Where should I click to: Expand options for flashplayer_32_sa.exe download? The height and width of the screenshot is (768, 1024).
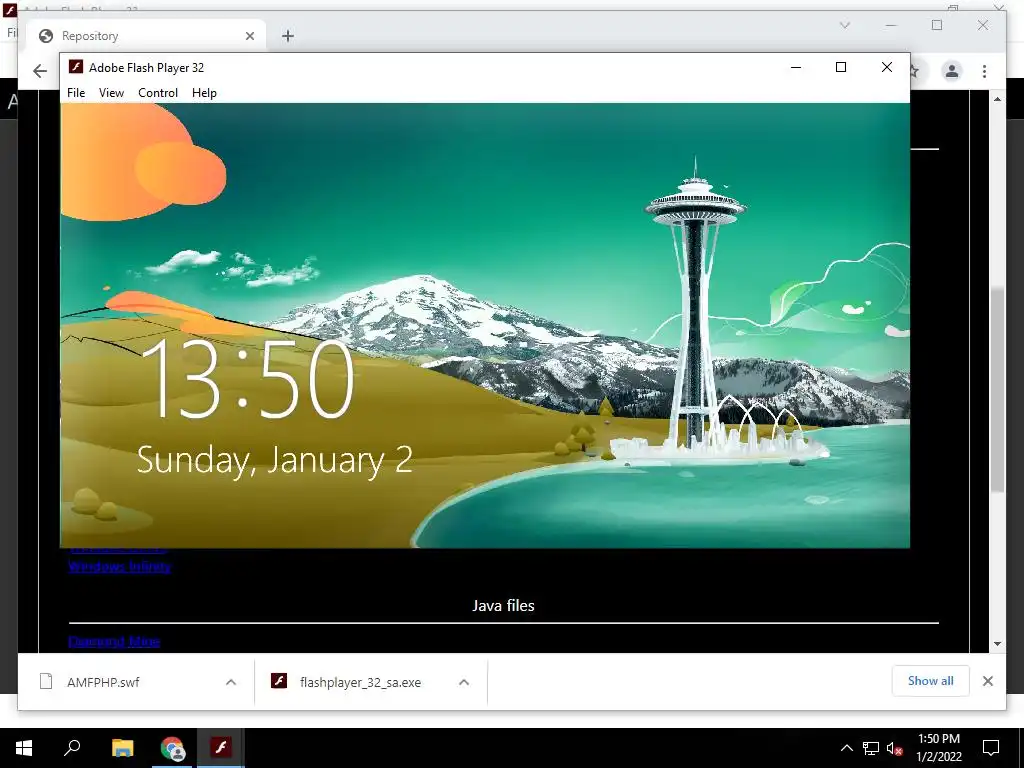pyautogui.click(x=464, y=682)
